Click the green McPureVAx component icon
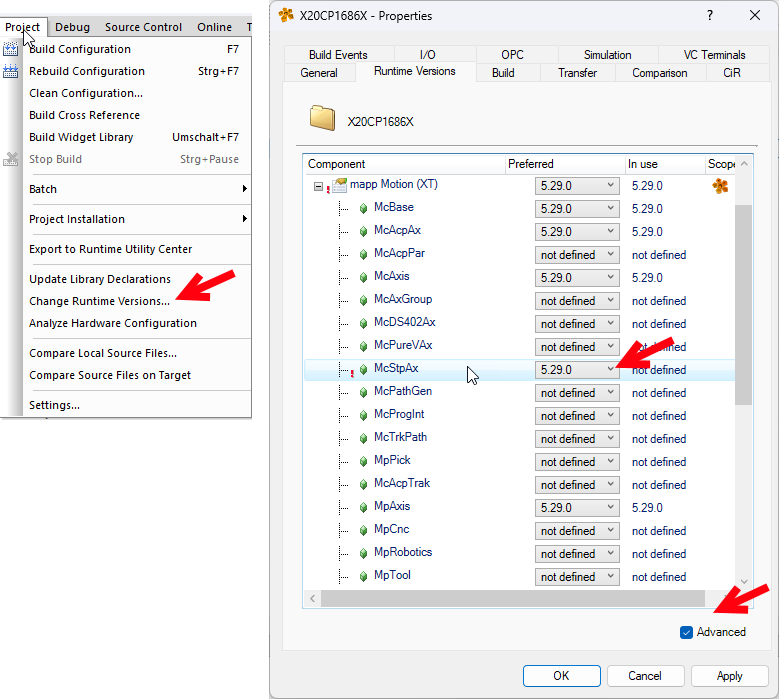The image size is (779, 699). tap(364, 346)
